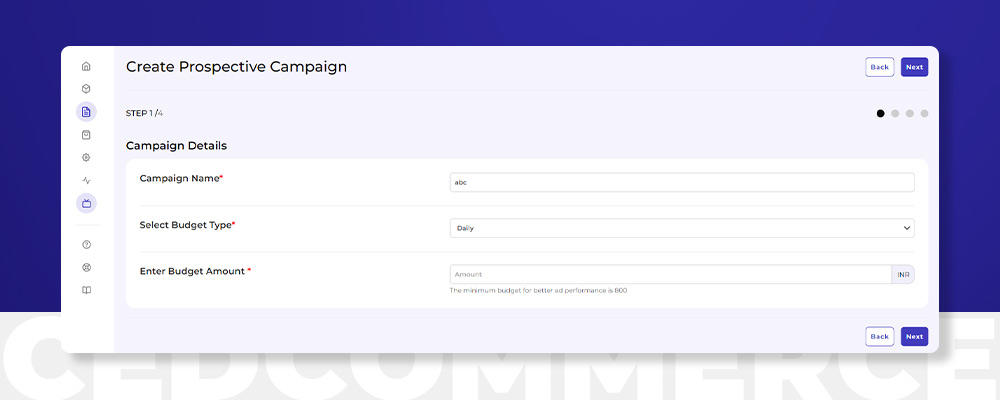This screenshot has width=1000, height=400.
Task: Open the book guide icon
Action: [86, 290]
